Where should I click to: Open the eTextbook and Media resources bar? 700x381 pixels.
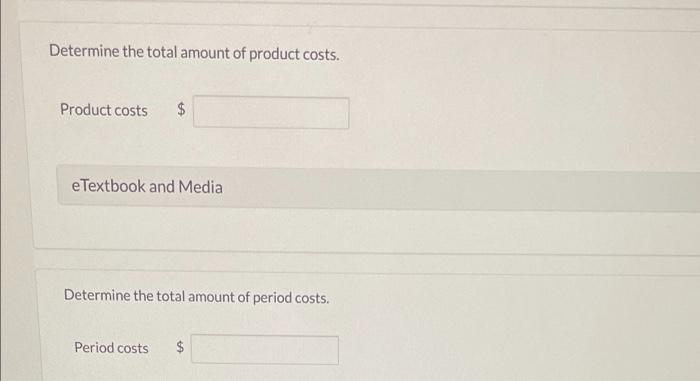(378, 188)
